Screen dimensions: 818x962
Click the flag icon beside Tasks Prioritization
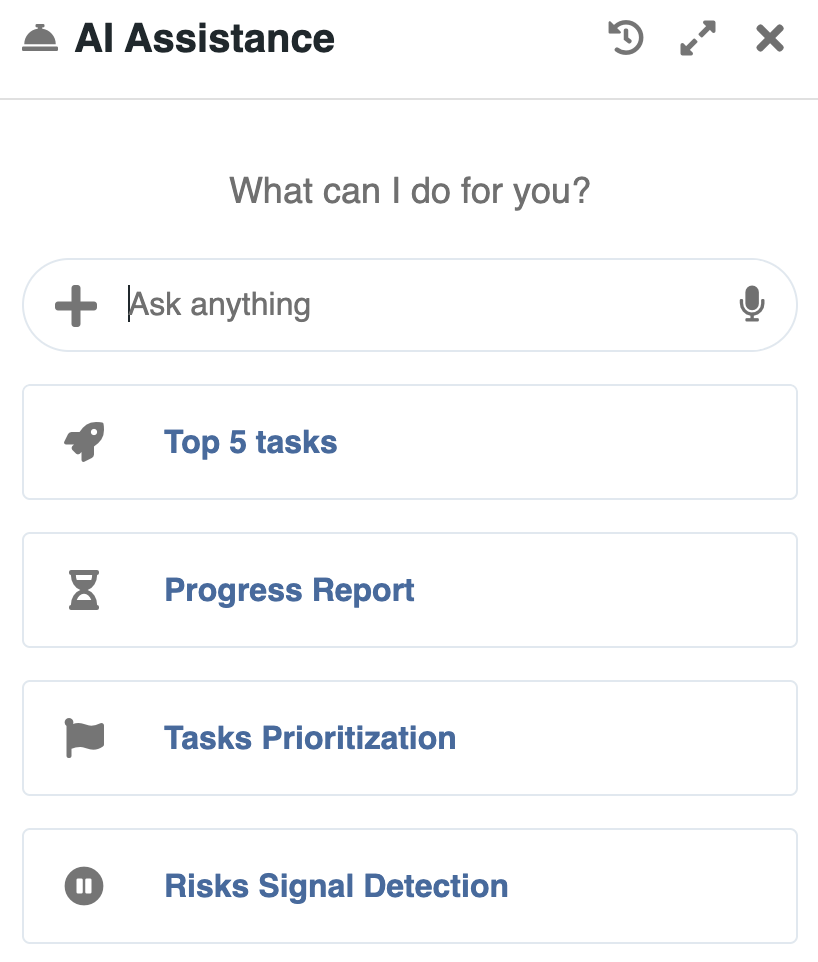84,738
